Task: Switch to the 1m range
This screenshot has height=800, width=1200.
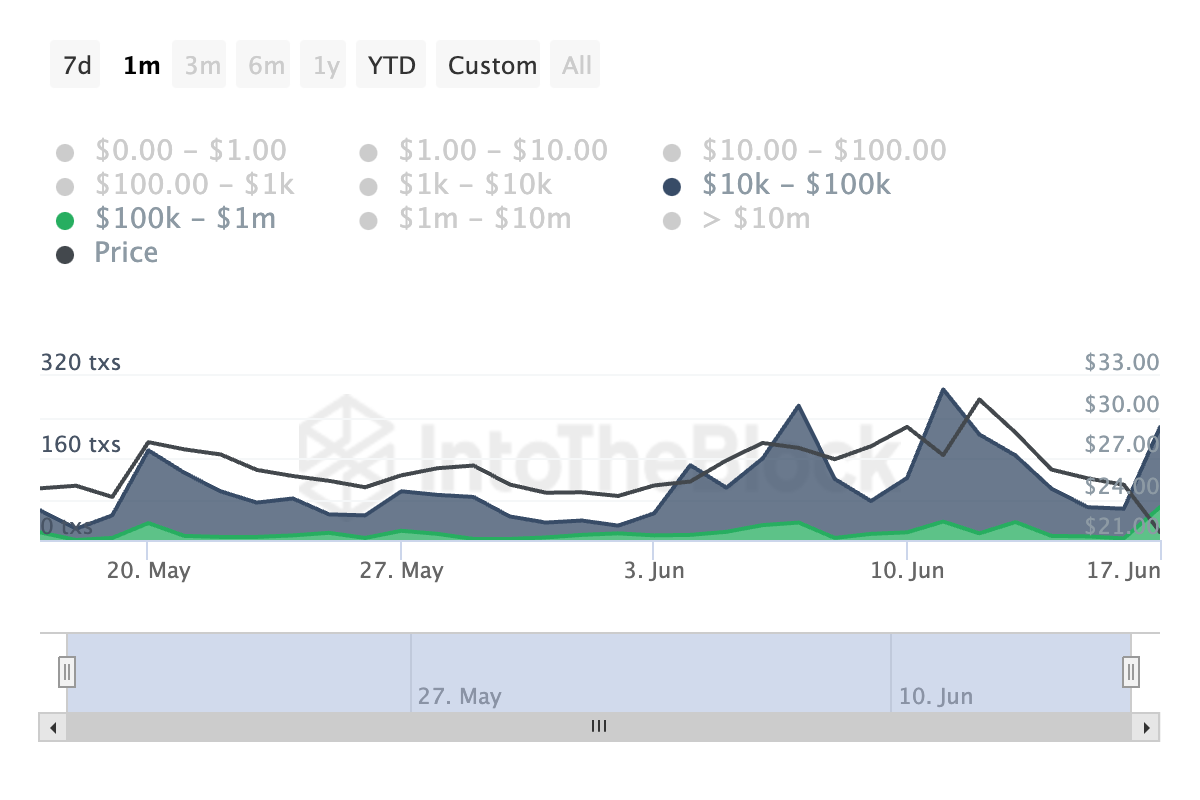Action: click(x=141, y=65)
